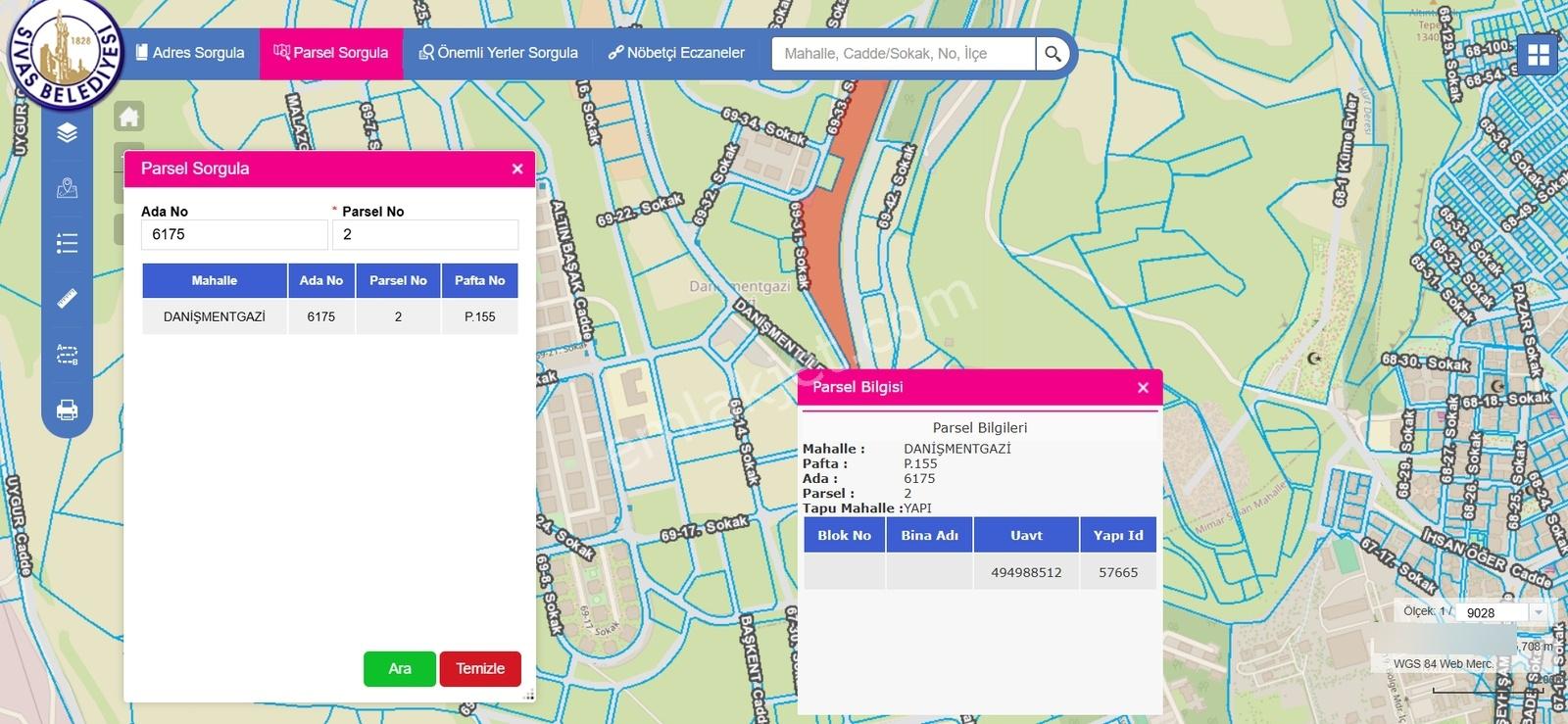This screenshot has height=724, width=1568.
Task: Open the Ölçek scale dropdown arrow
Action: click(1539, 612)
